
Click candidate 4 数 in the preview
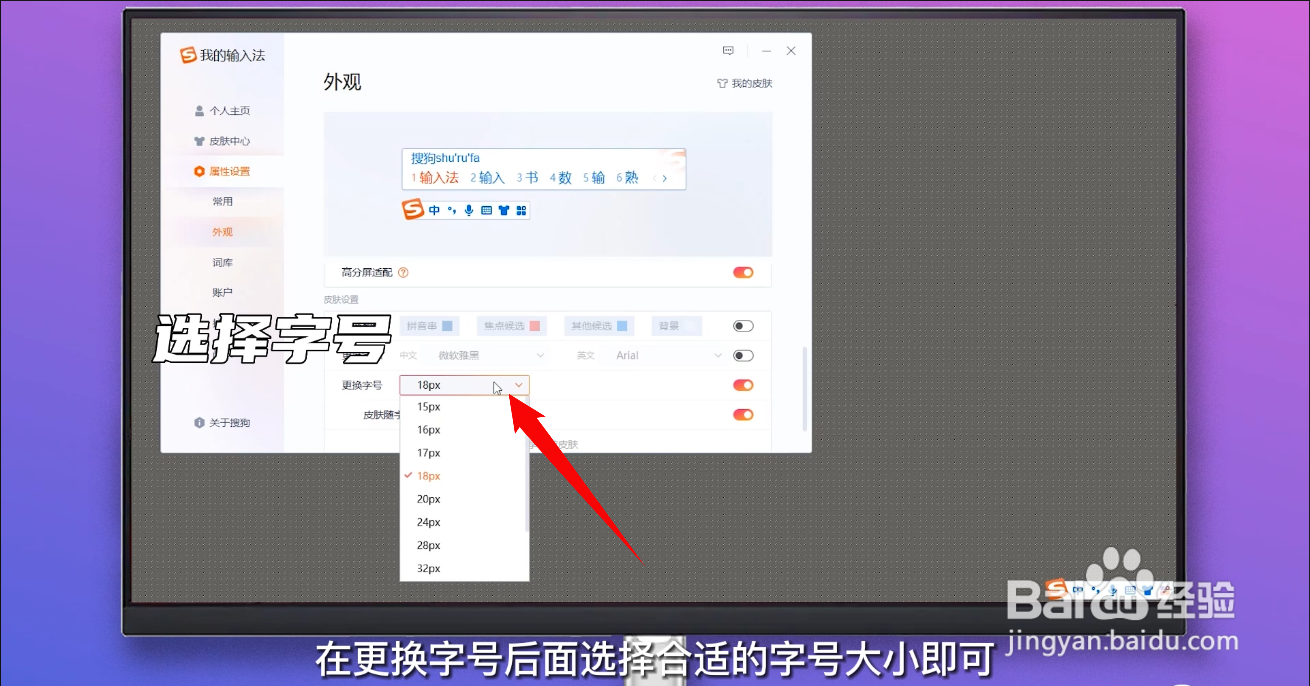click(x=561, y=178)
